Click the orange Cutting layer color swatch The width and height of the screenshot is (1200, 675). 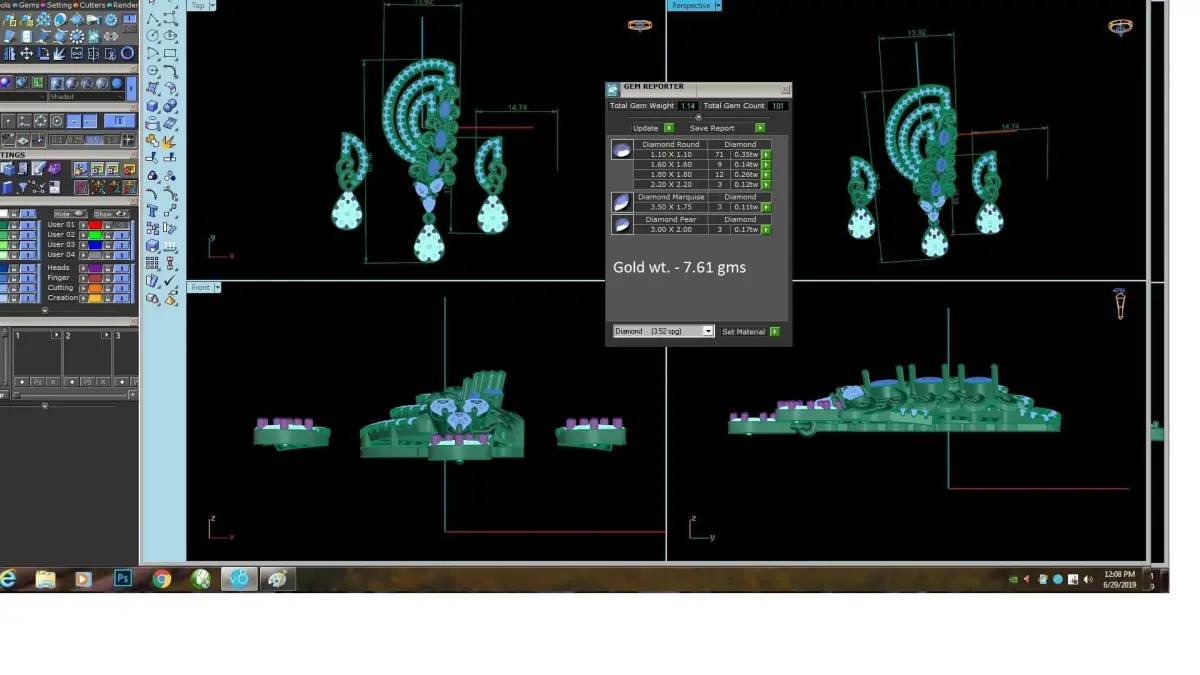coord(95,288)
